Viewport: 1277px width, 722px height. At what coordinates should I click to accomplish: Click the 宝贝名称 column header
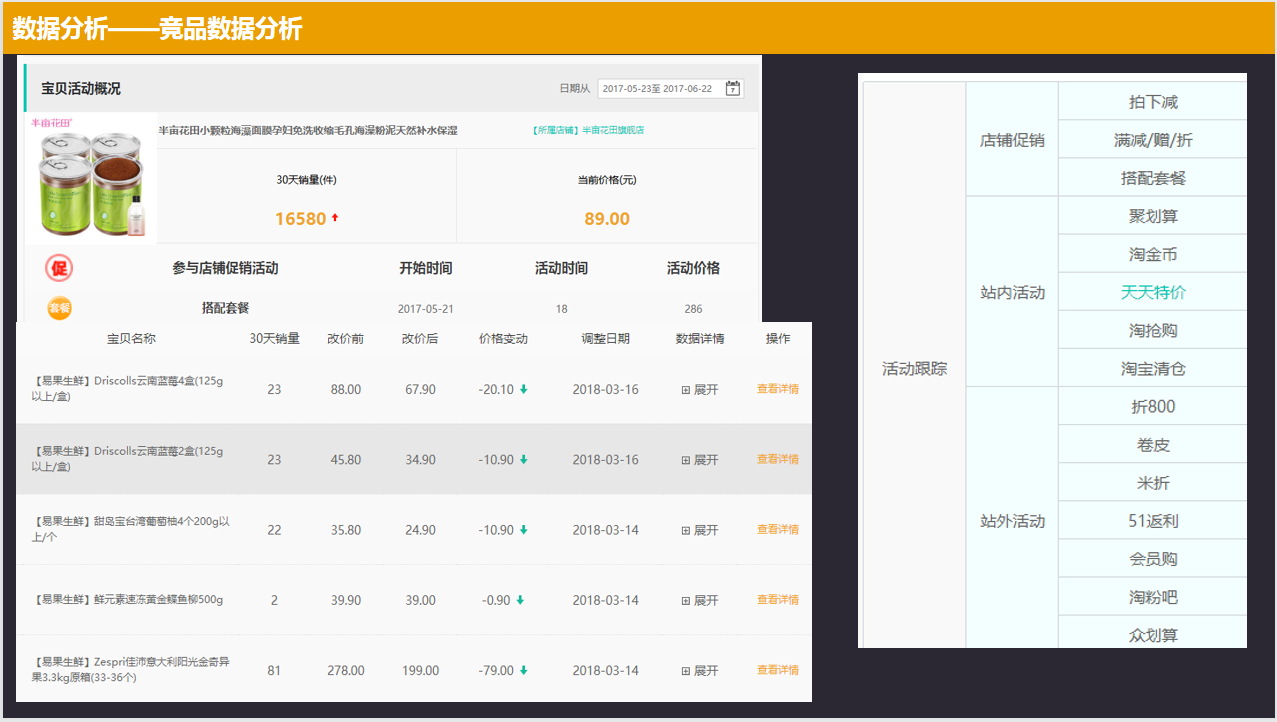[x=132, y=338]
